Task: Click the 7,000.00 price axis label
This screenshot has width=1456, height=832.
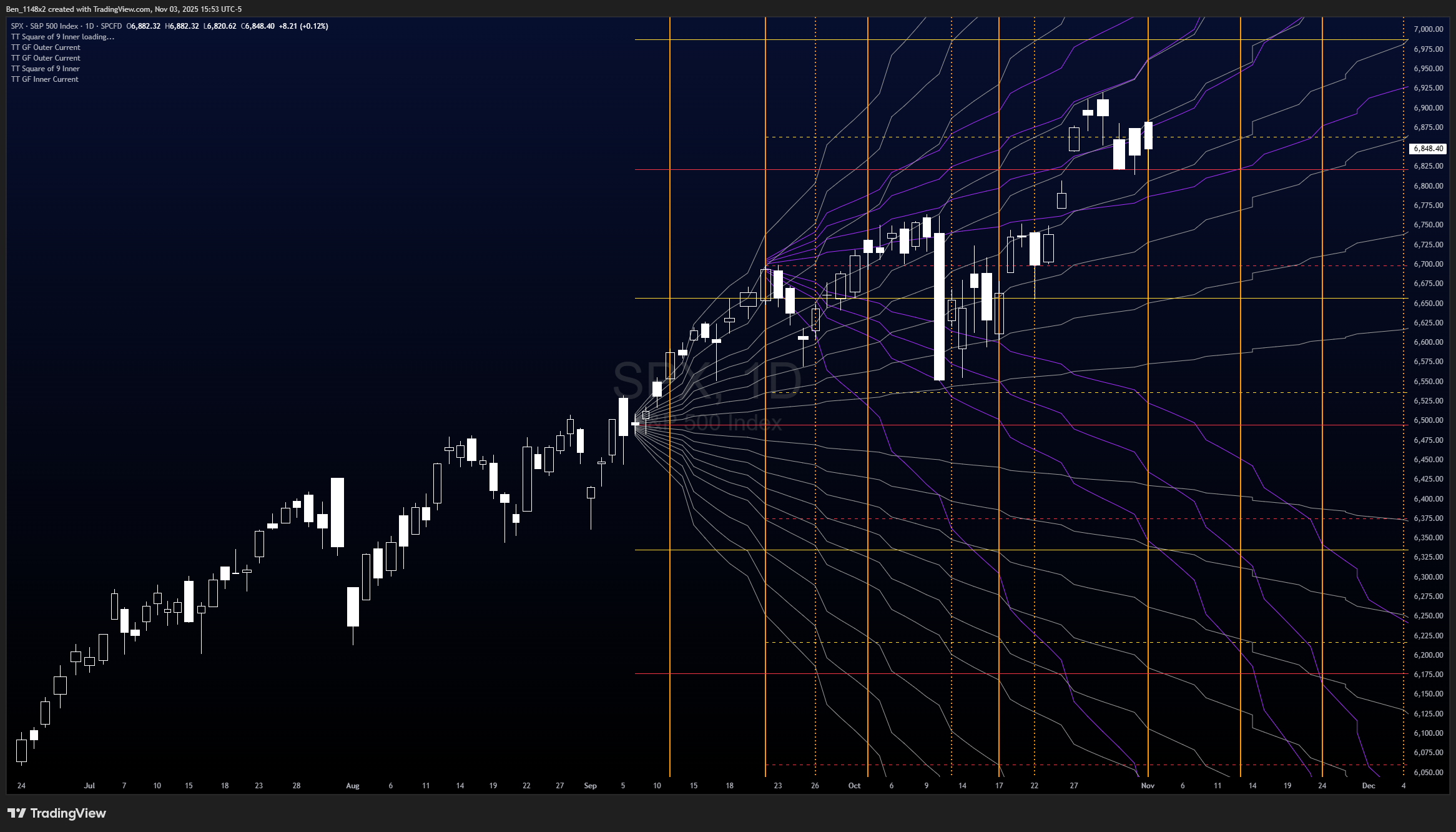Action: (1429, 29)
